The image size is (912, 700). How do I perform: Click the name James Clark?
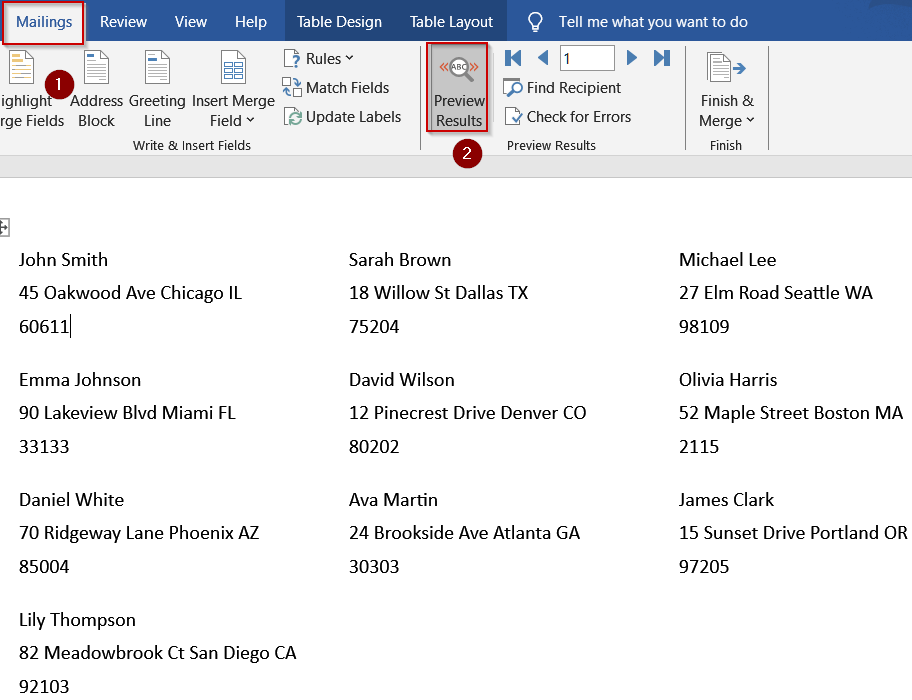(x=726, y=500)
